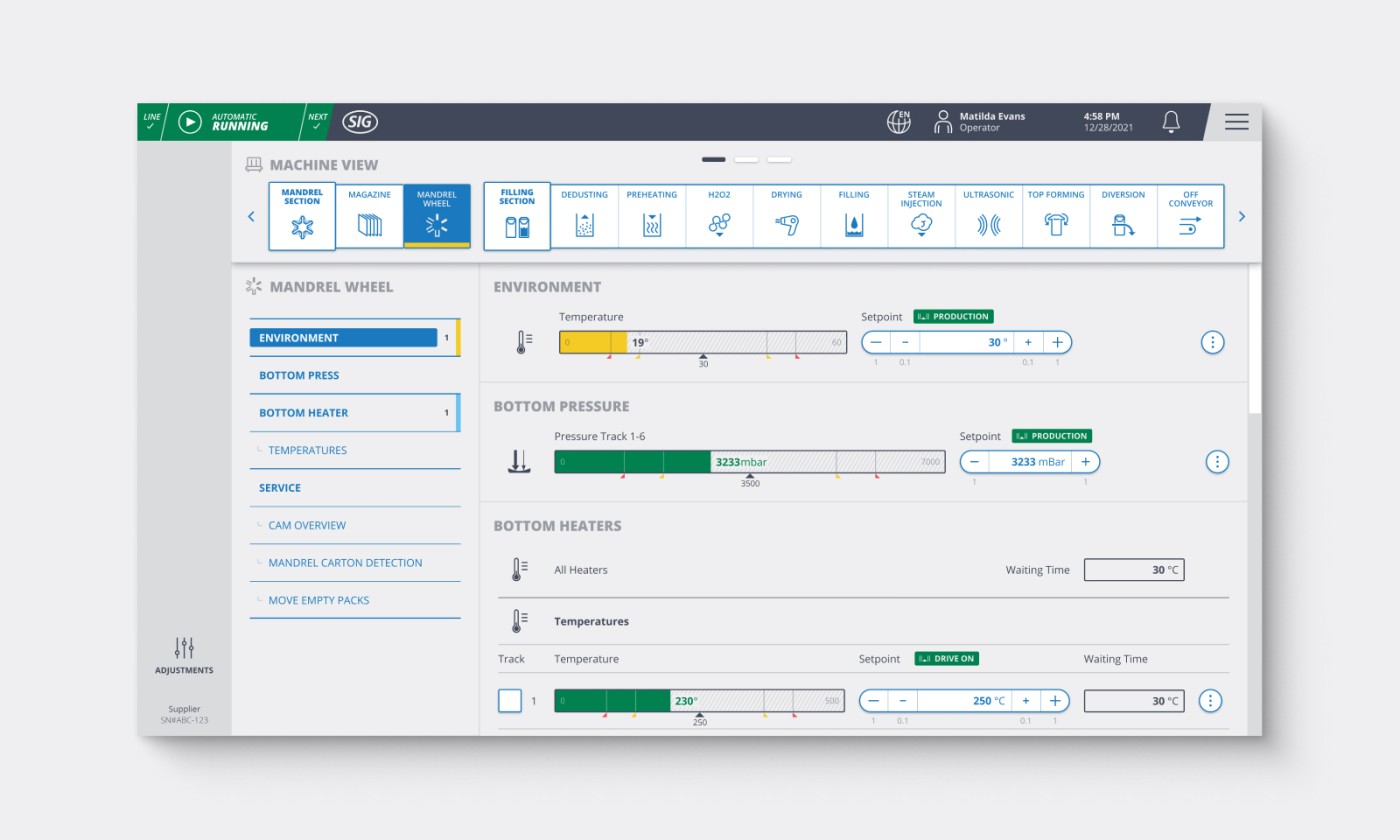
Task: Open Bottom Pressure three-dot options menu
Action: click(x=1216, y=462)
